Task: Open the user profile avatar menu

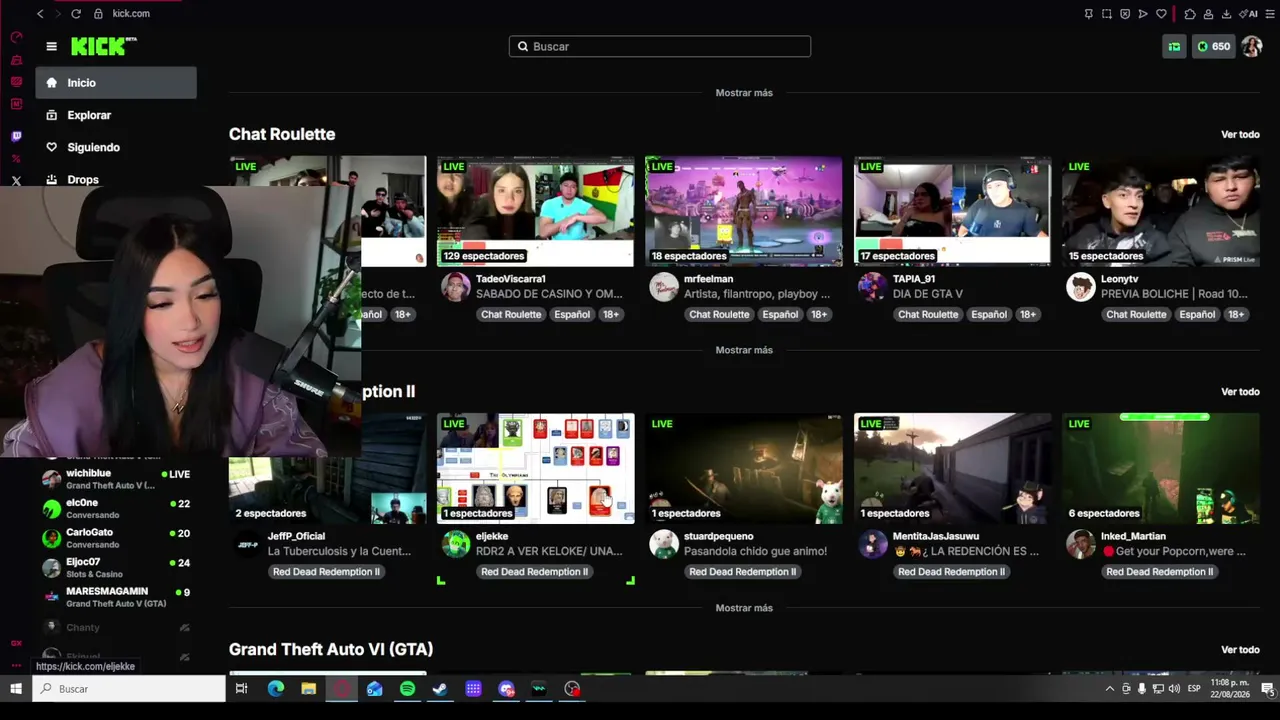Action: coord(1252,46)
